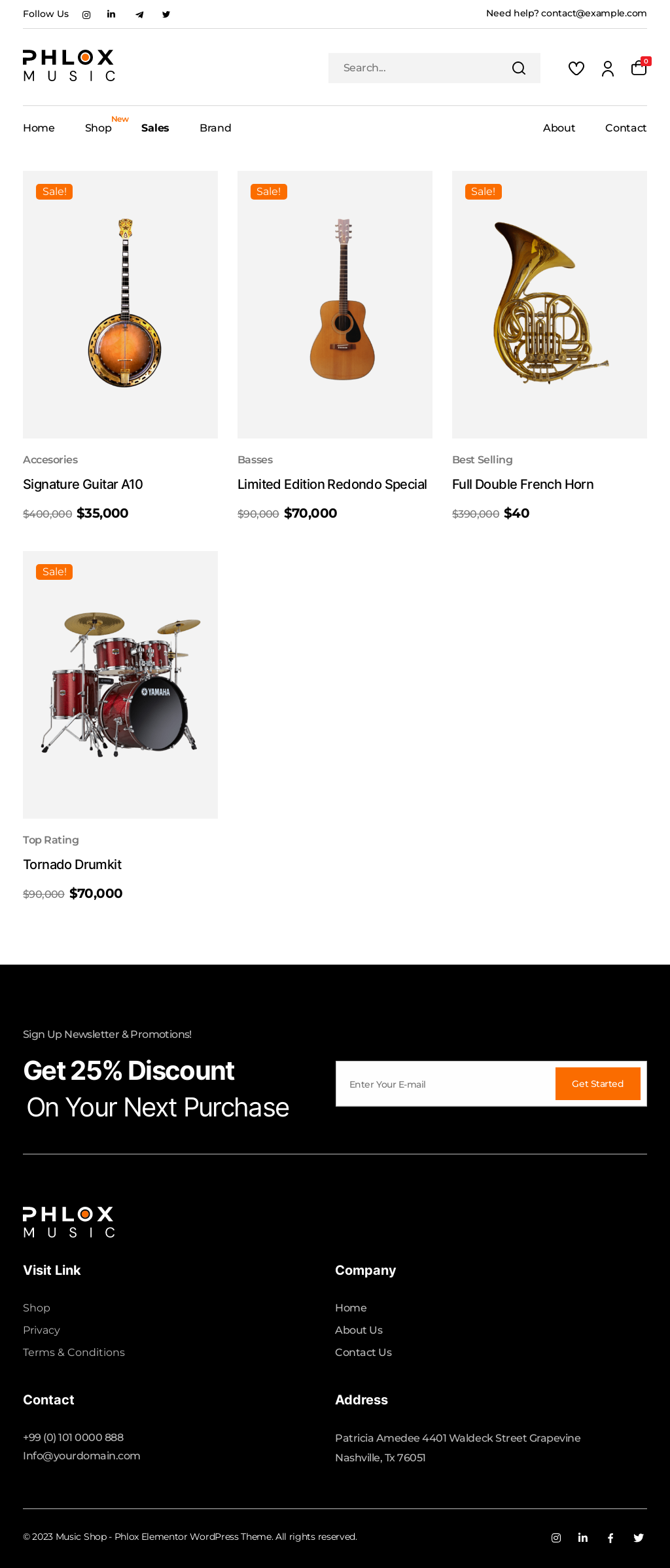Open the Telegram icon in header

139,14
